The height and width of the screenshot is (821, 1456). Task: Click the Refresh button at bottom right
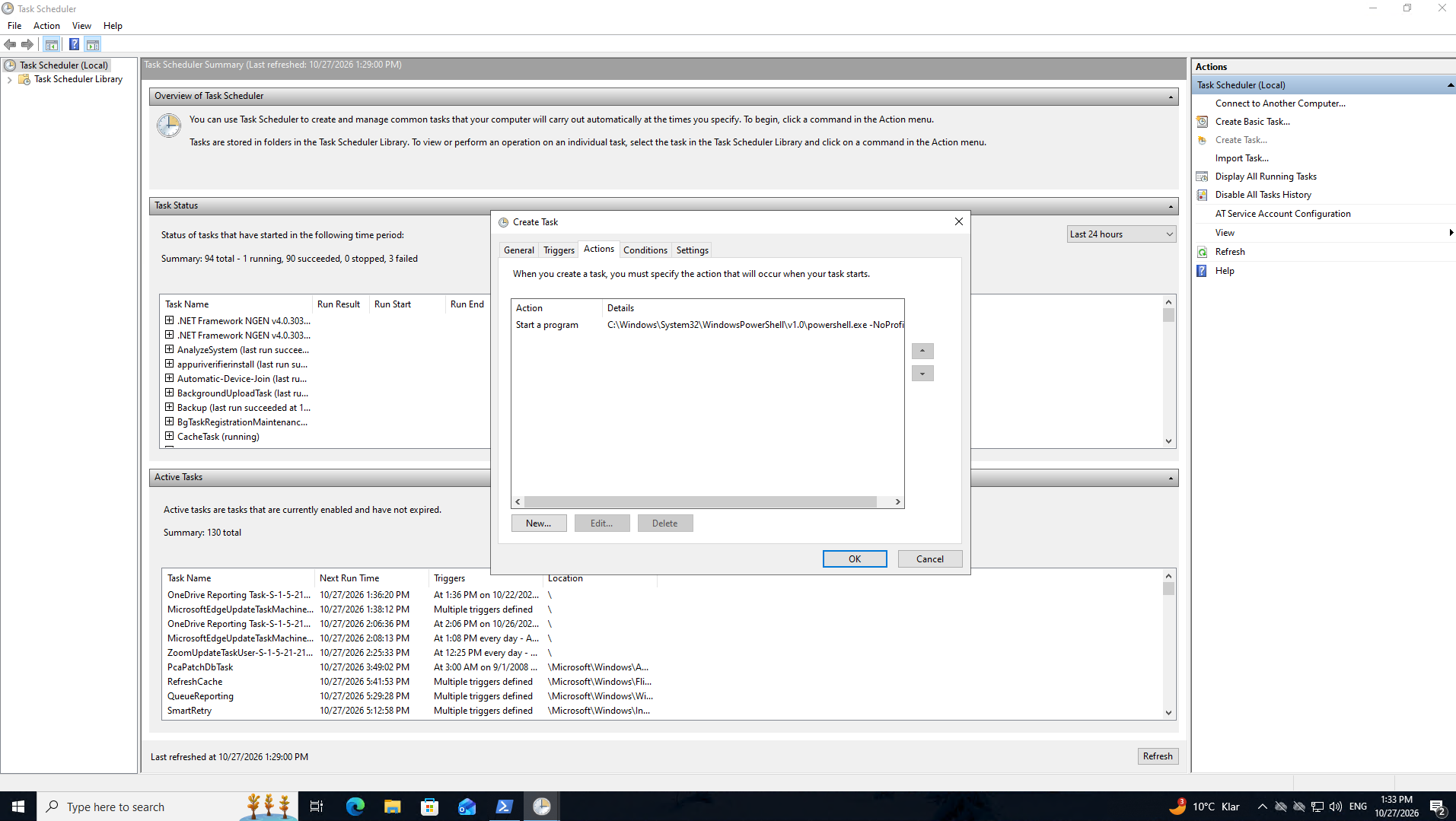pos(1157,756)
